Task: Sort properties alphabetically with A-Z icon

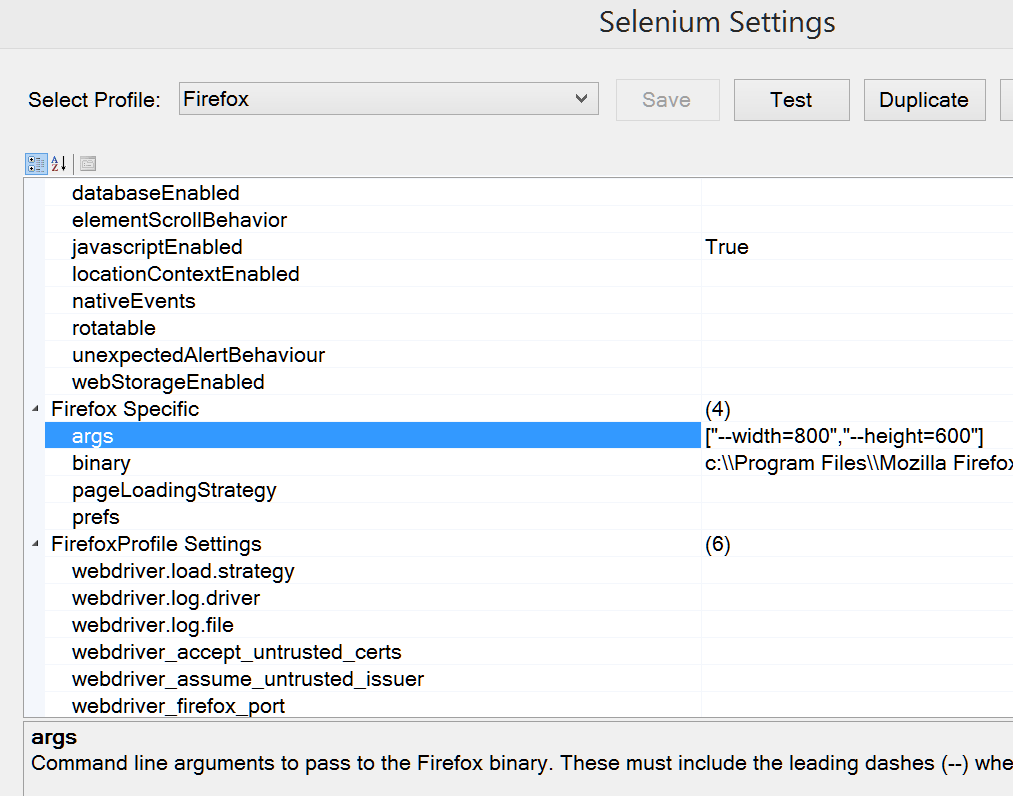Action: [x=58, y=163]
